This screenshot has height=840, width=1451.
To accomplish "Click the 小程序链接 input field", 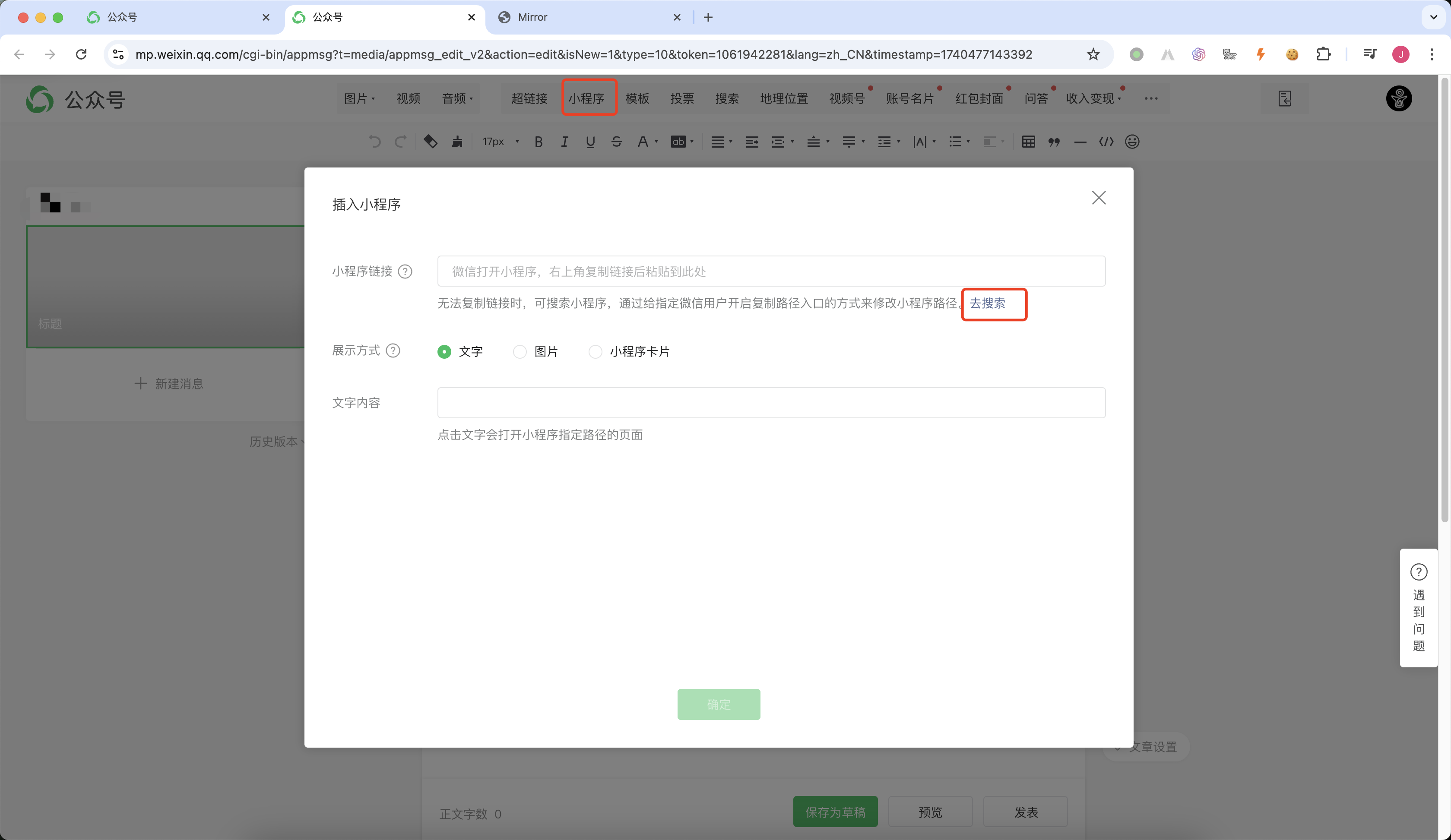I will [771, 271].
